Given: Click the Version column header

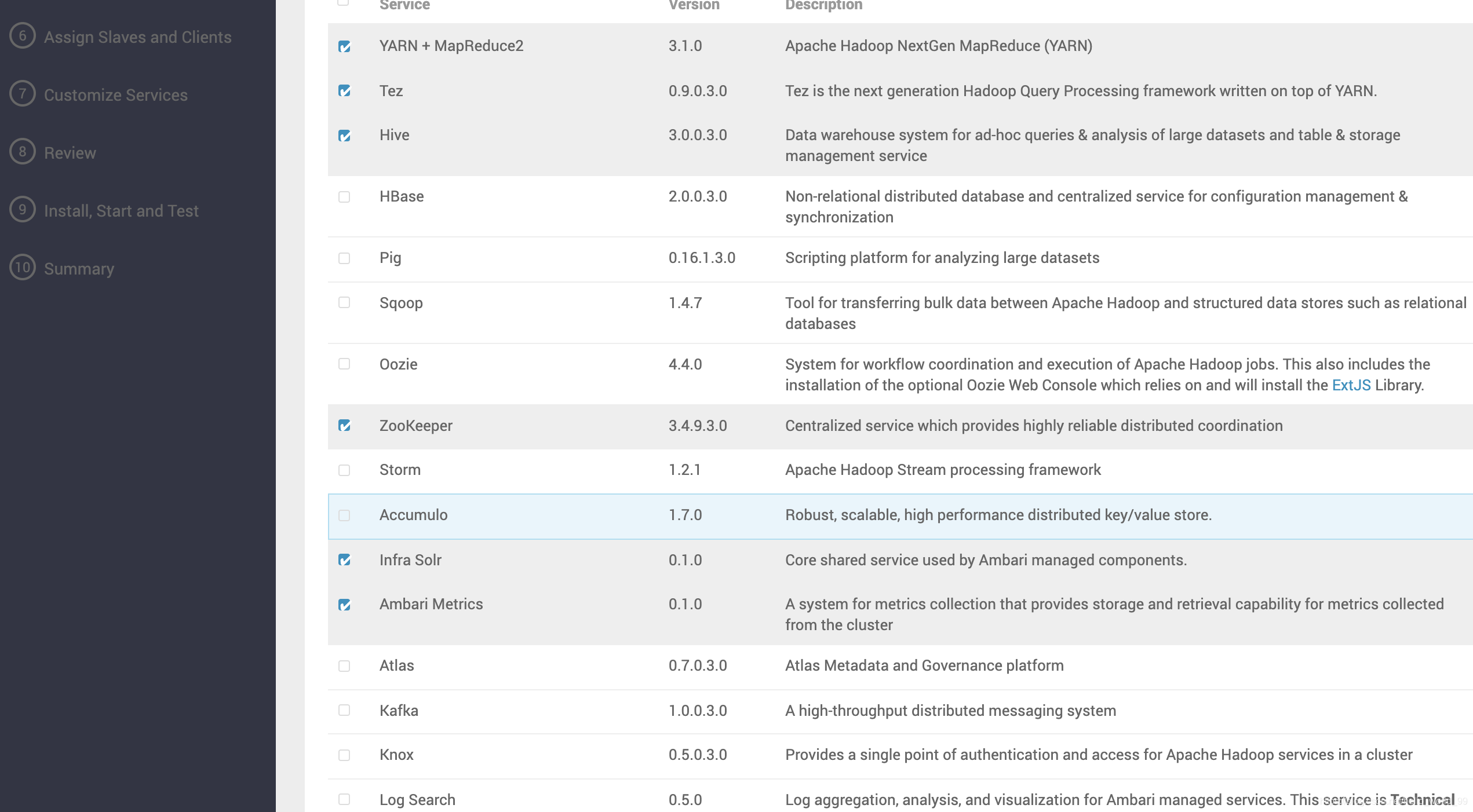Looking at the screenshot, I should (x=694, y=5).
